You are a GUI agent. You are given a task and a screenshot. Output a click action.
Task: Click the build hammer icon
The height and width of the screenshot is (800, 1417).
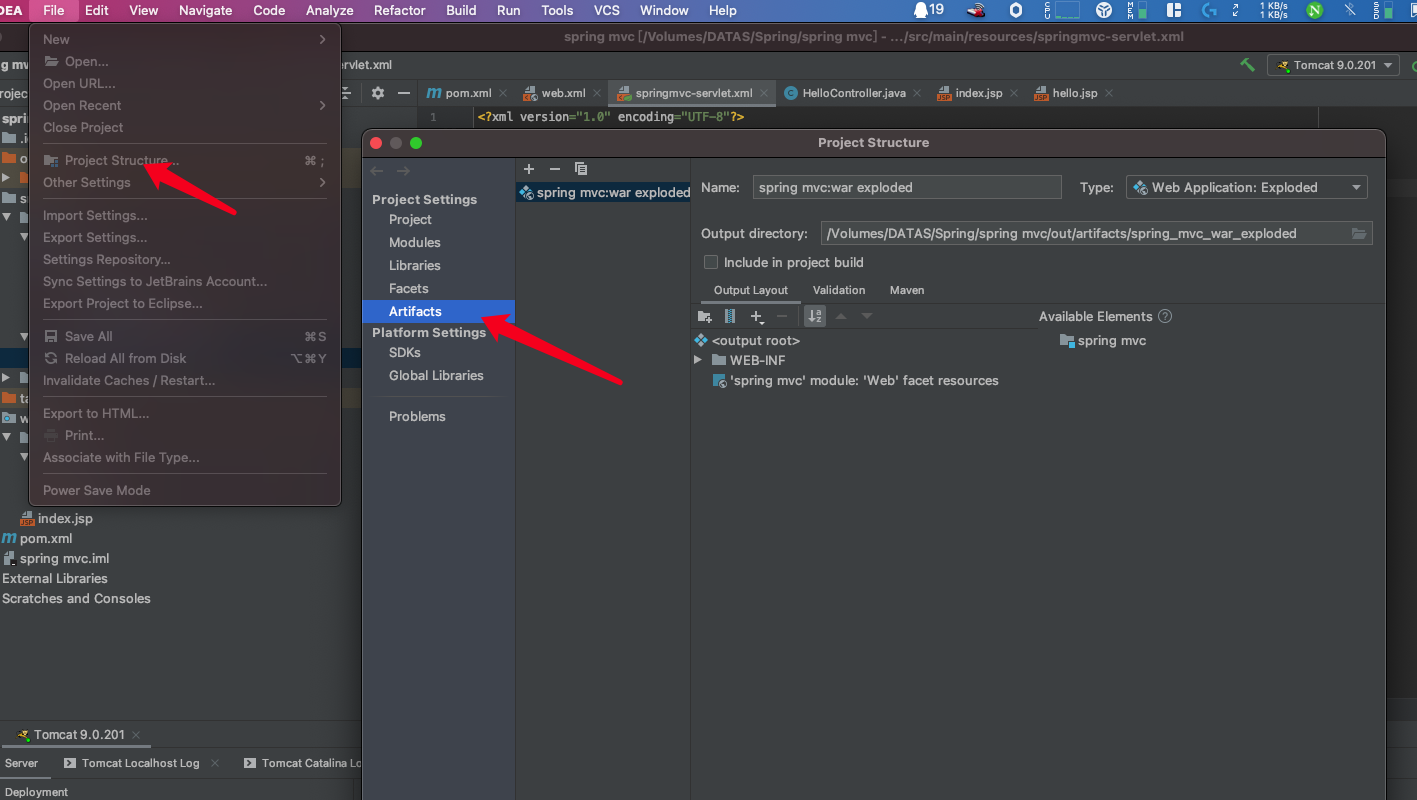point(1247,65)
